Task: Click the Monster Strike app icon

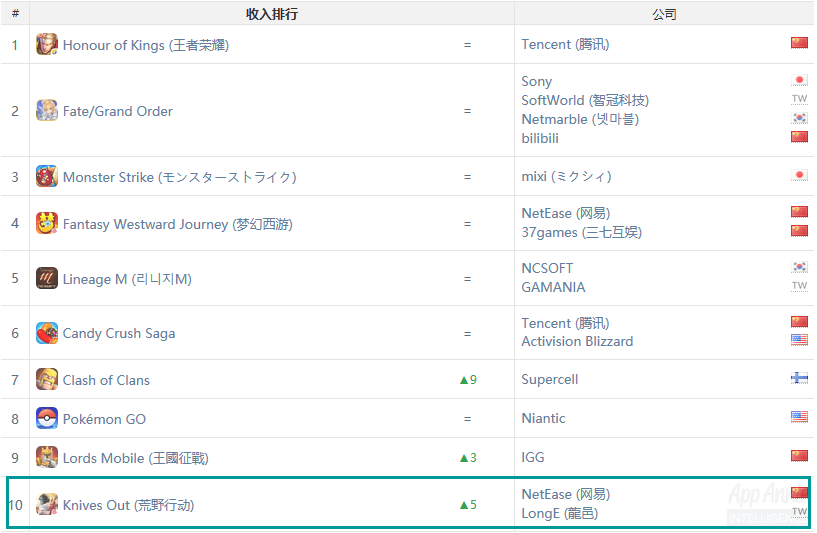Action: click(x=46, y=177)
